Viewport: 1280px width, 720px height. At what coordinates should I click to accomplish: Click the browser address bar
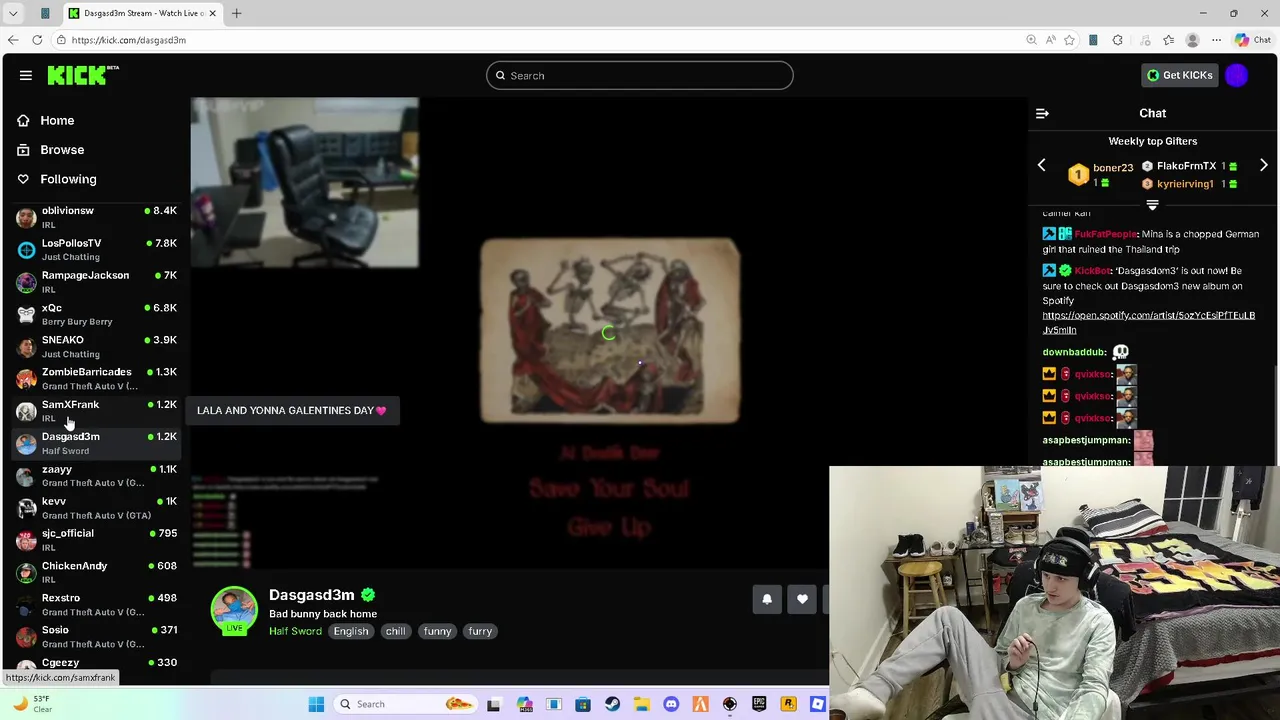[x=540, y=40]
